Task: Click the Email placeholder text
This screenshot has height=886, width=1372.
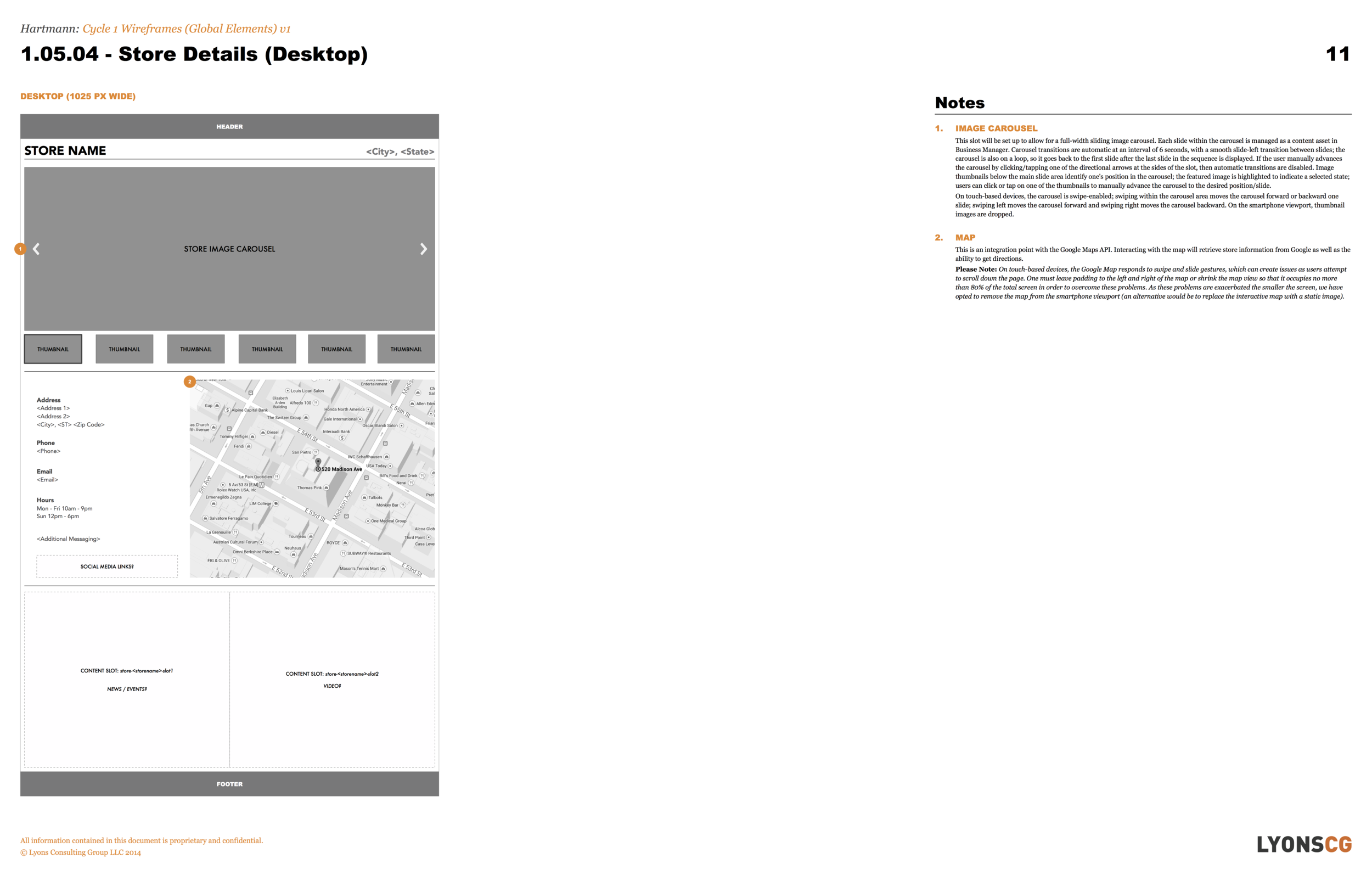Action: click(x=48, y=480)
